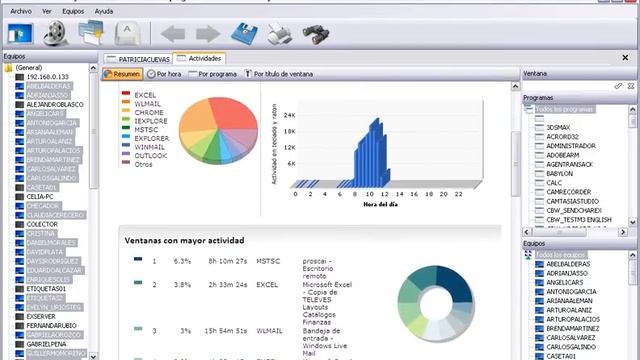Click the film reel video icon

click(55, 33)
